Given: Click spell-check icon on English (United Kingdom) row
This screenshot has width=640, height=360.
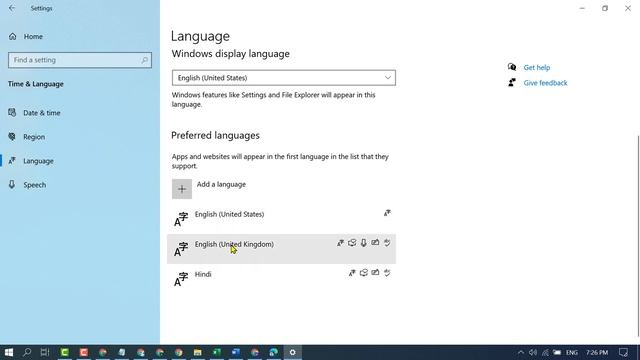Looking at the screenshot, I should (x=387, y=243).
